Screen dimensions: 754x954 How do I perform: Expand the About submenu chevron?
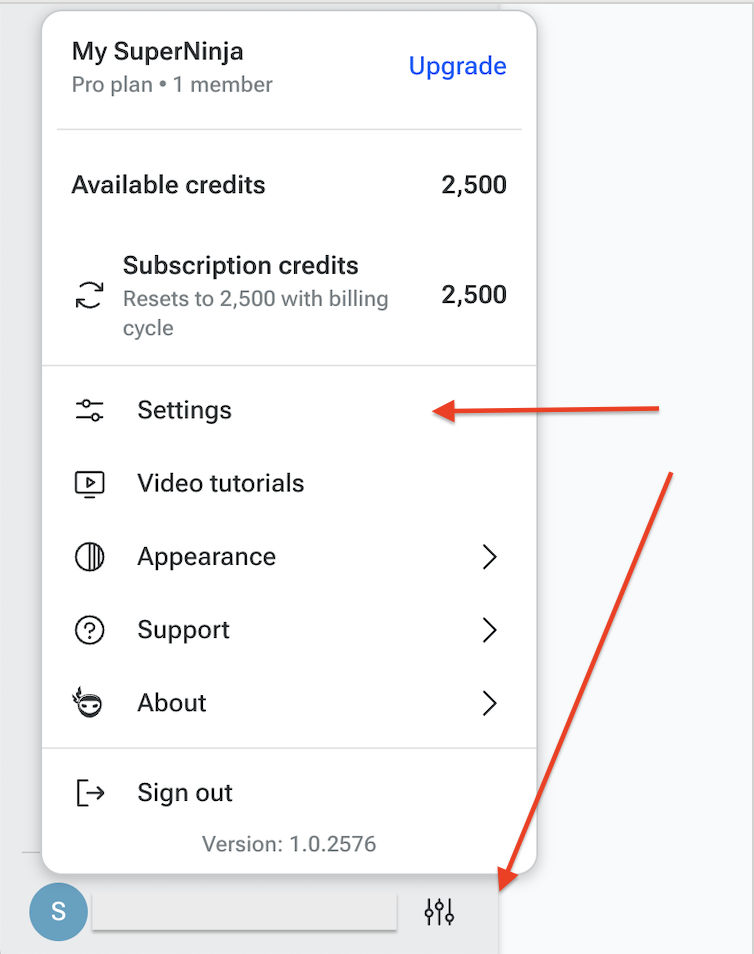coord(489,703)
